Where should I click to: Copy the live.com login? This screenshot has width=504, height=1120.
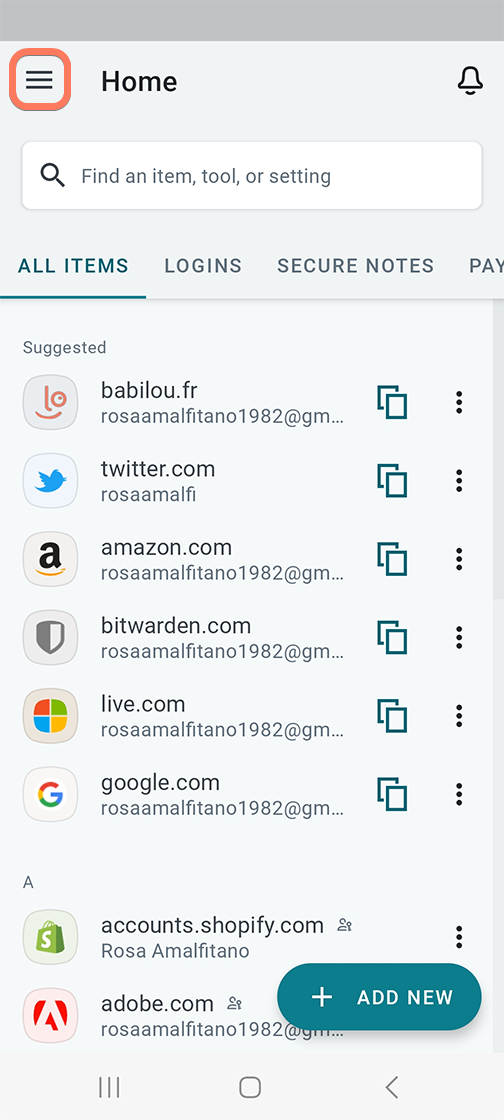tap(392, 716)
